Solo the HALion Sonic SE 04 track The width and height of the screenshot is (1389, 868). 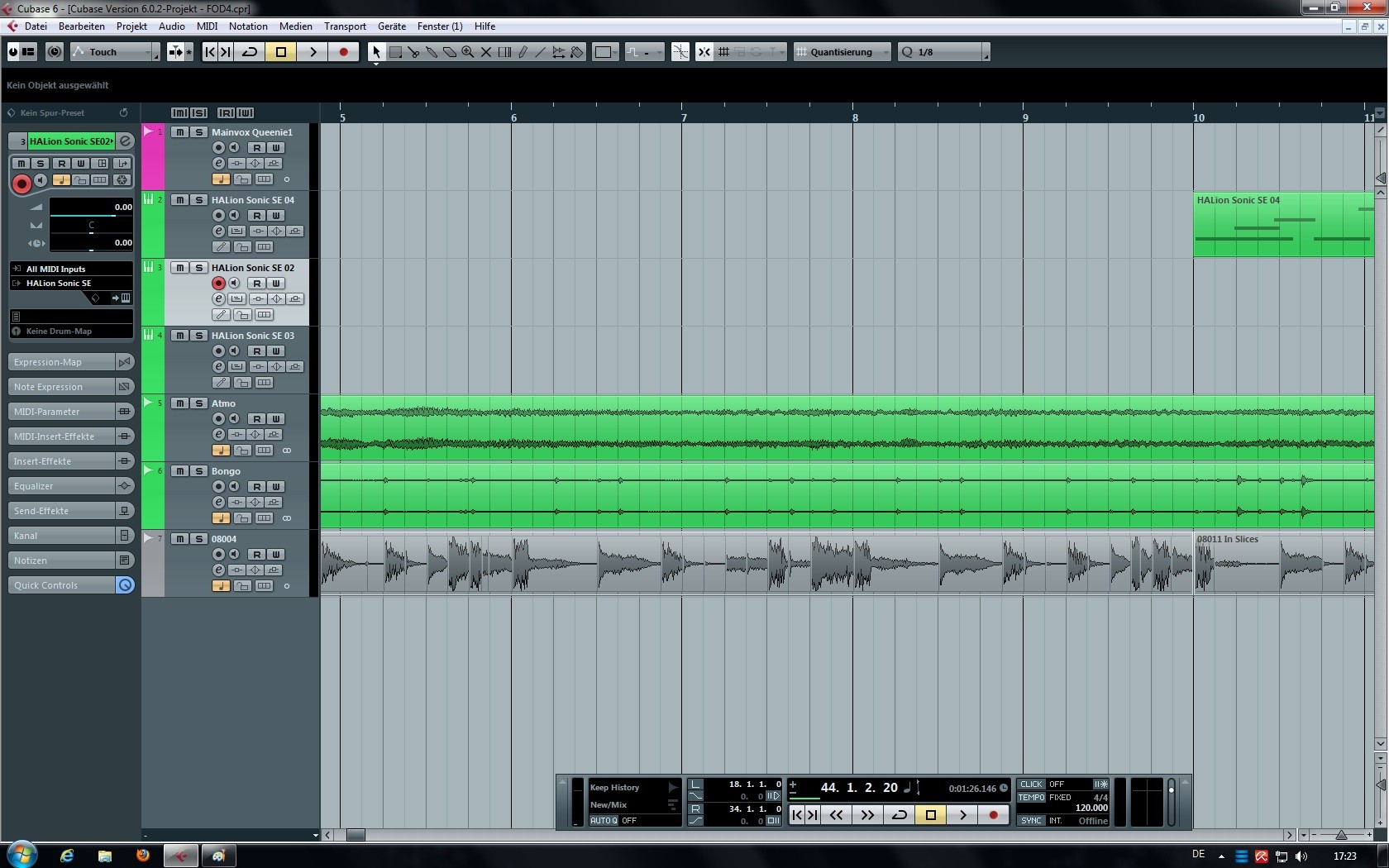click(198, 200)
